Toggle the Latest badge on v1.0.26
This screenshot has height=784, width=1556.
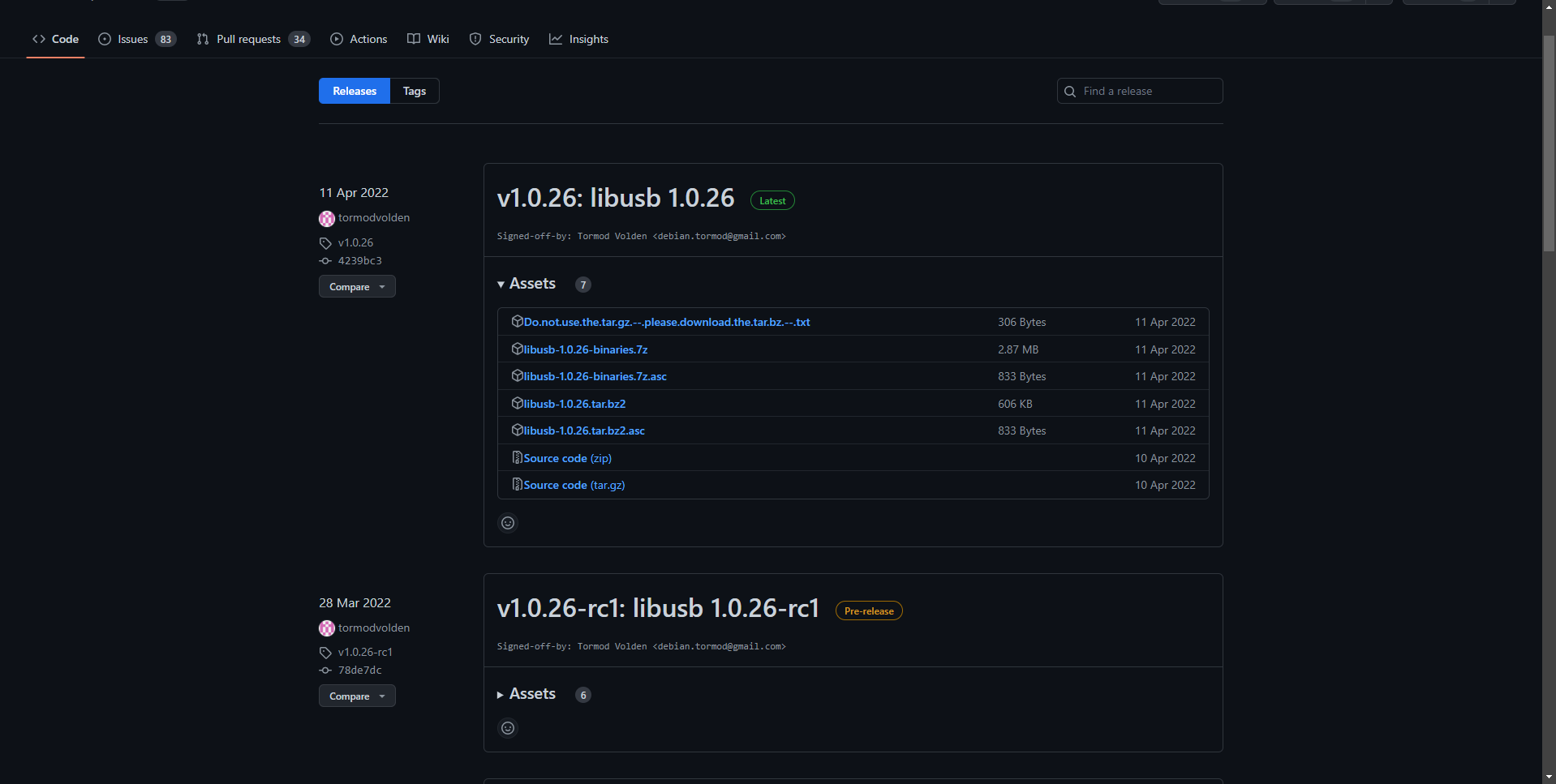772,200
